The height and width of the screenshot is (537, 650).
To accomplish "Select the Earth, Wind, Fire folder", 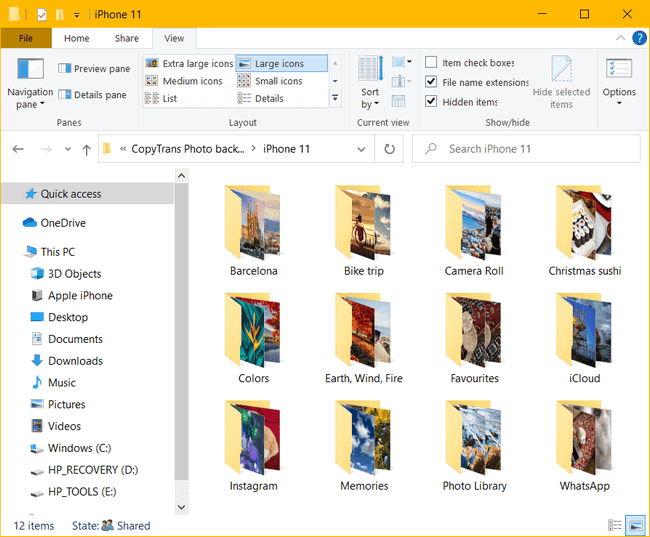I will click(364, 338).
